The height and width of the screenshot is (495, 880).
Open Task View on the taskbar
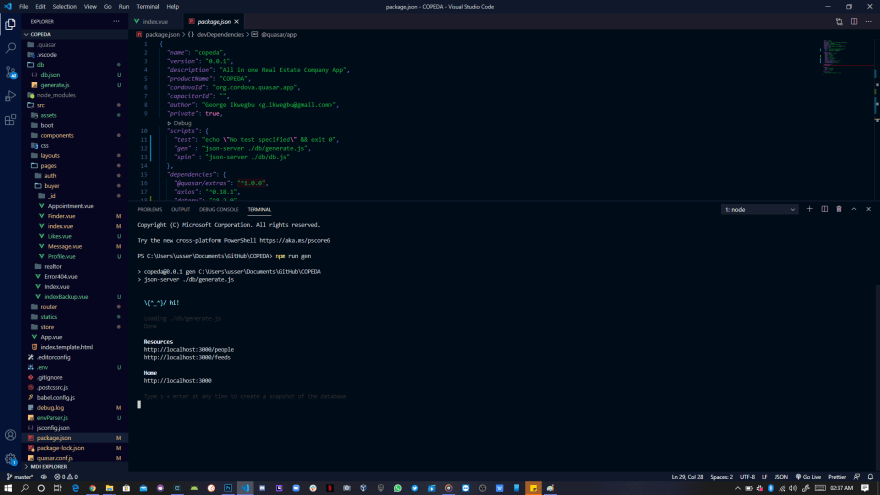57,488
